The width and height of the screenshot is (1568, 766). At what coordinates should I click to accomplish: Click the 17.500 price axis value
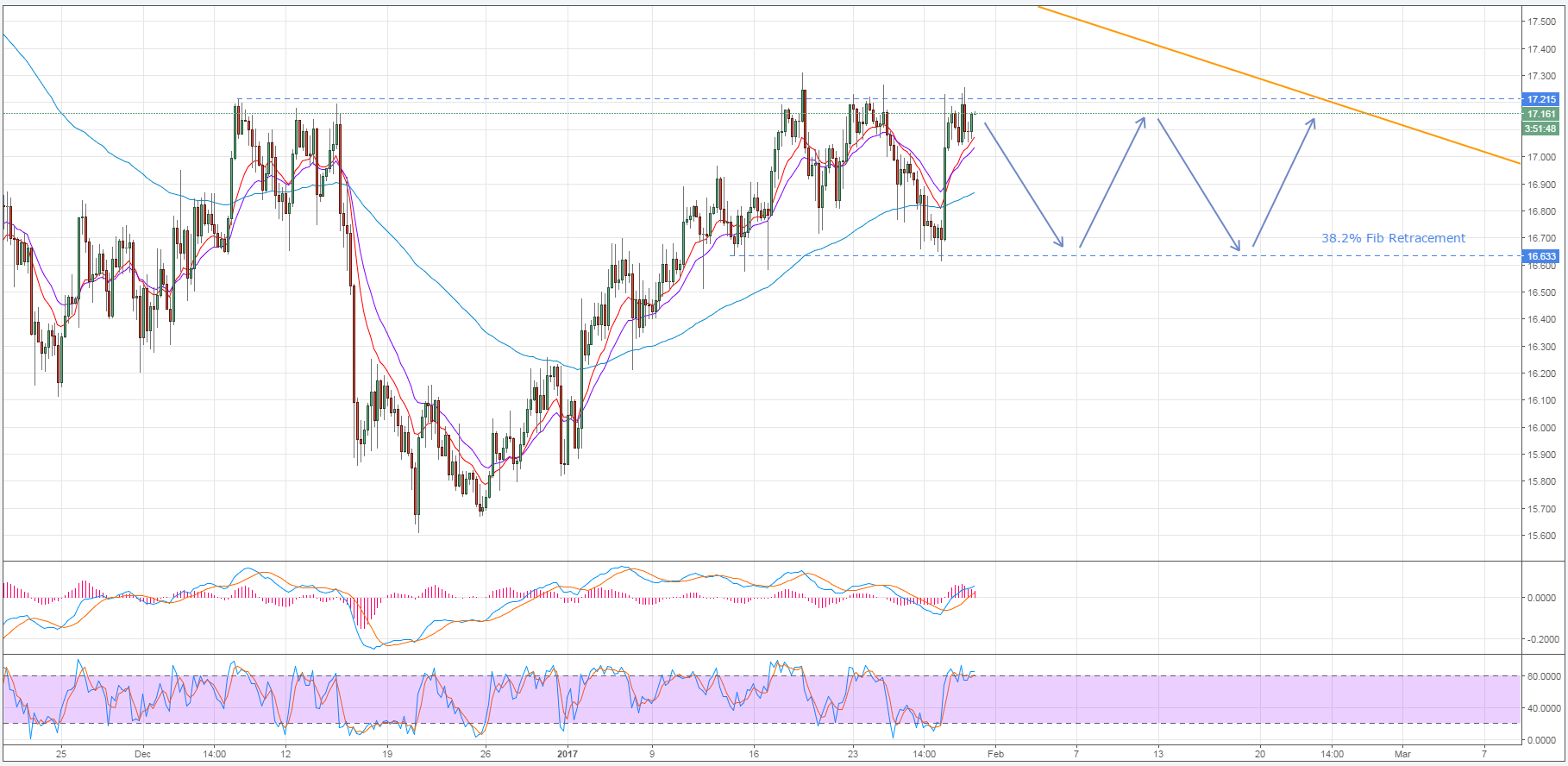pos(1541,22)
